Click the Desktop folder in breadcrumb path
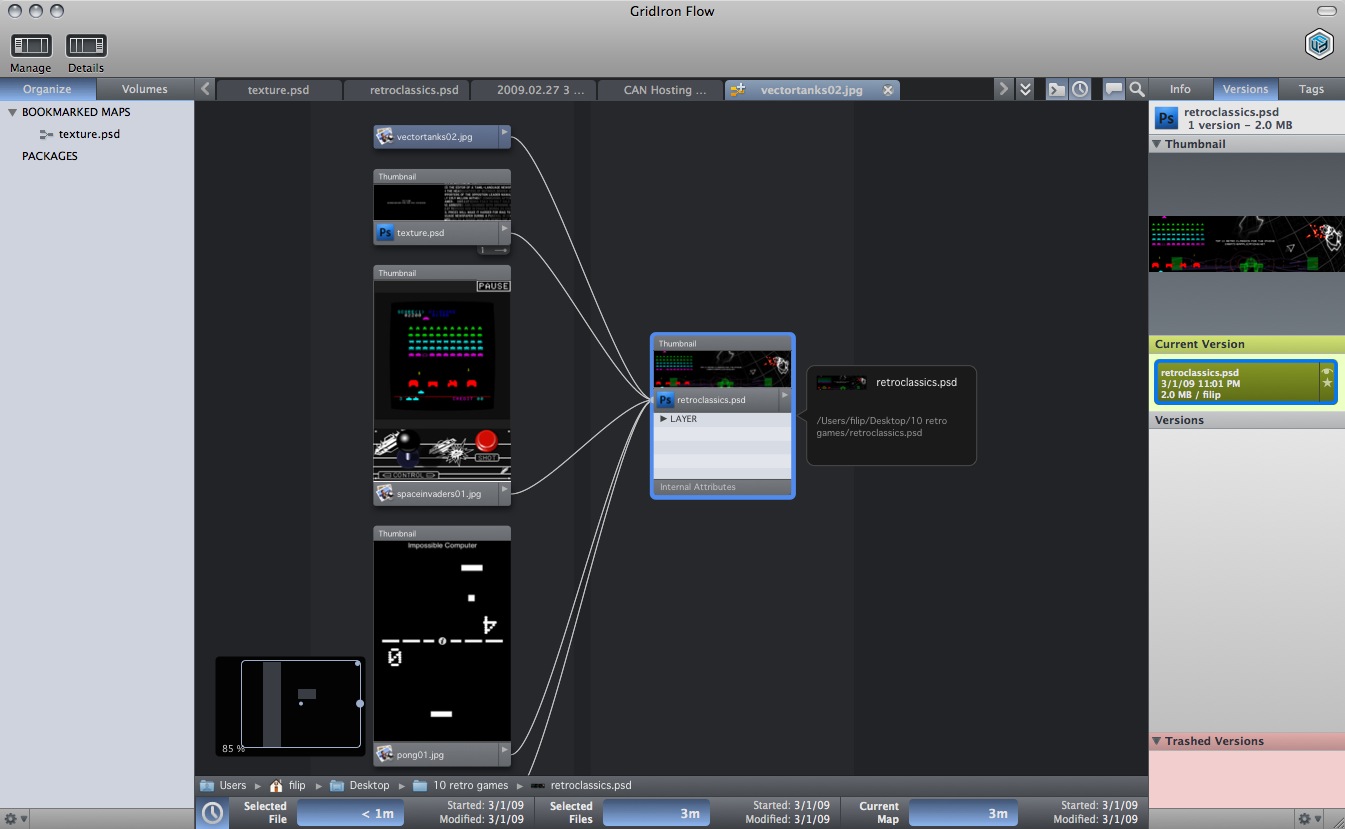 (x=369, y=785)
